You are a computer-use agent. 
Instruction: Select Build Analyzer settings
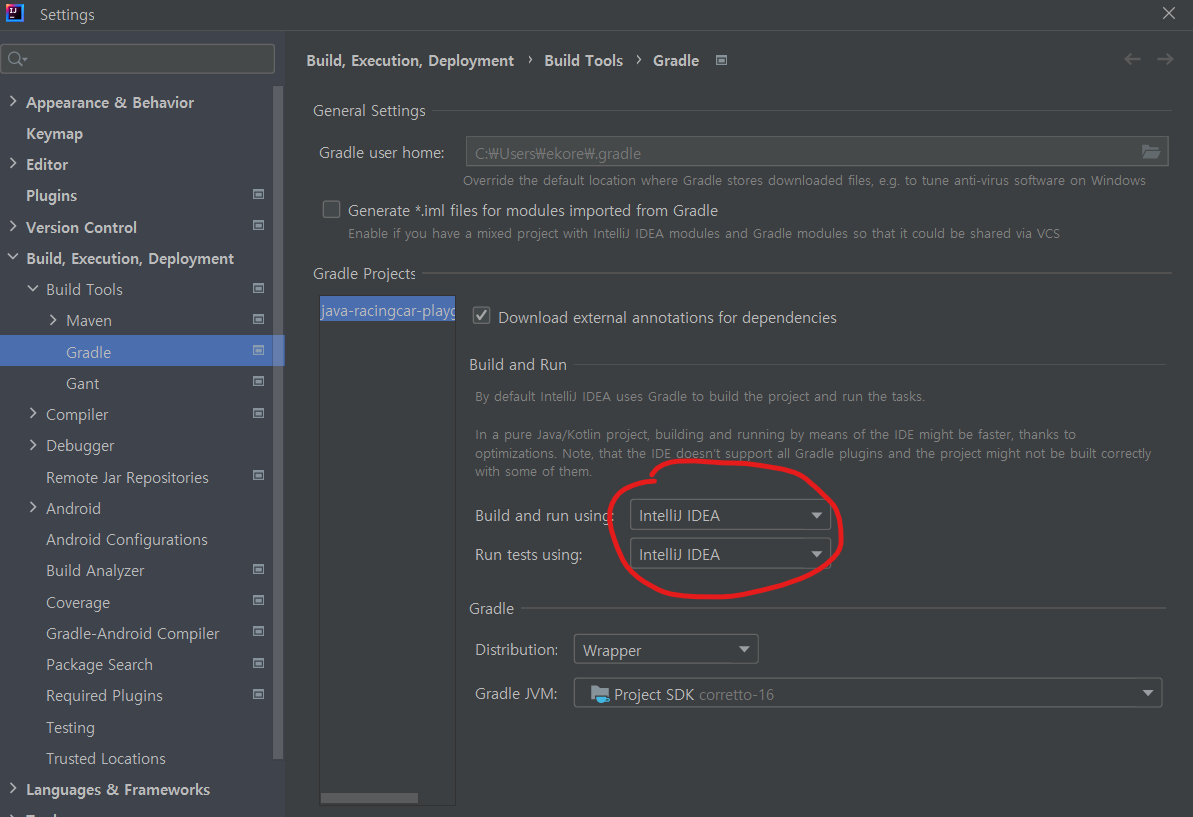95,571
